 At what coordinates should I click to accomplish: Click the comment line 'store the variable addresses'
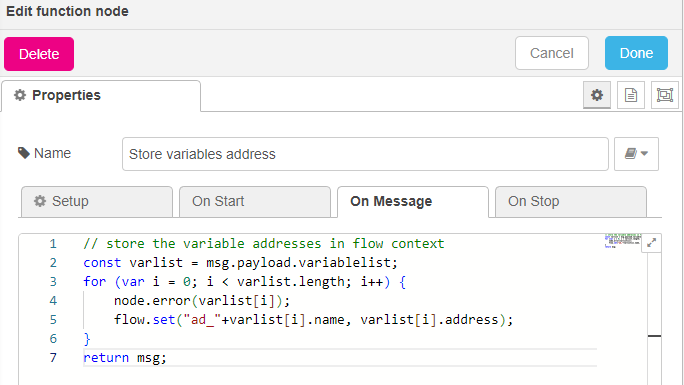click(263, 243)
